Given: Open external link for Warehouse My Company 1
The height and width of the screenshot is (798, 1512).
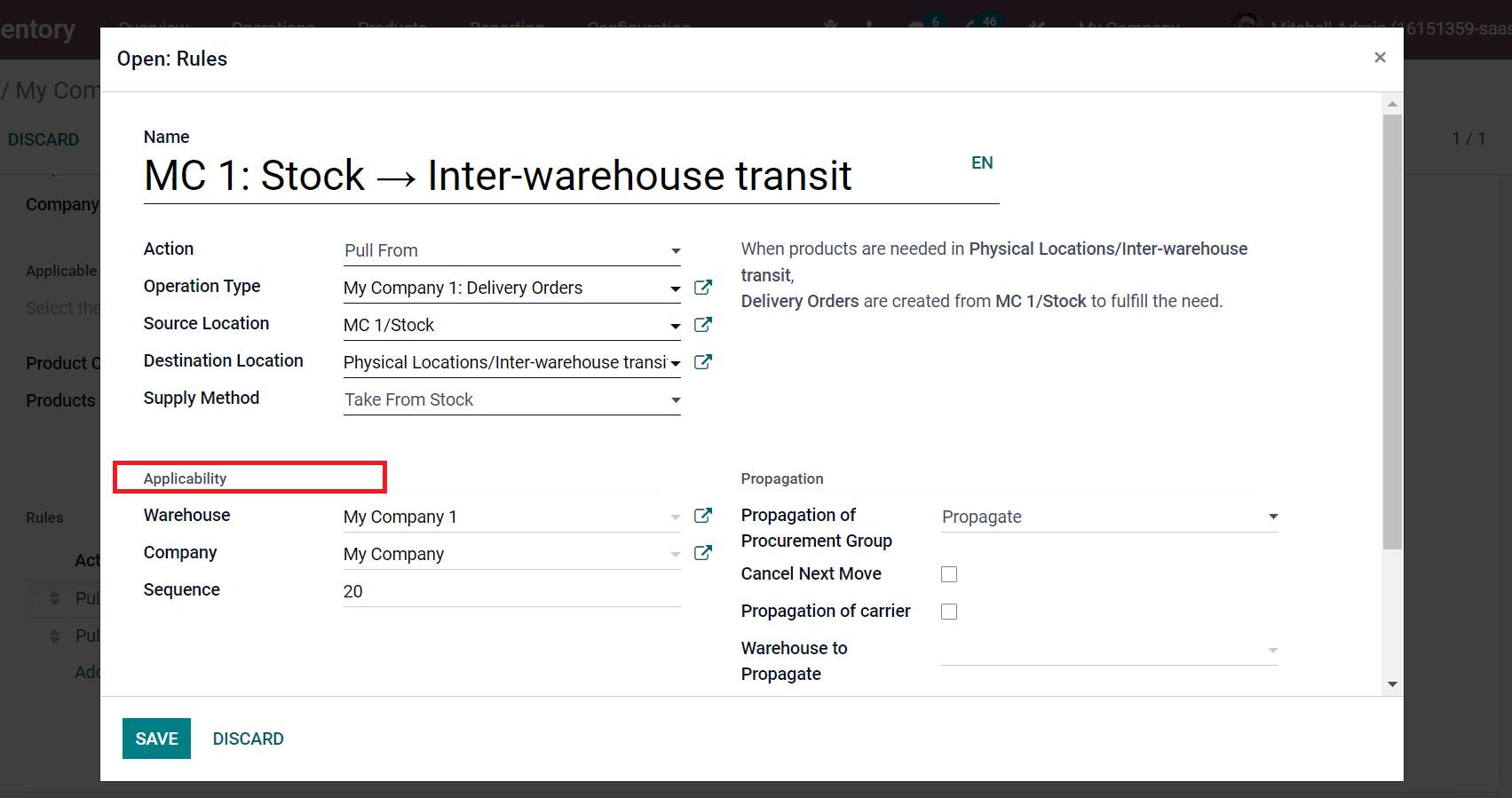Looking at the screenshot, I should [x=703, y=516].
